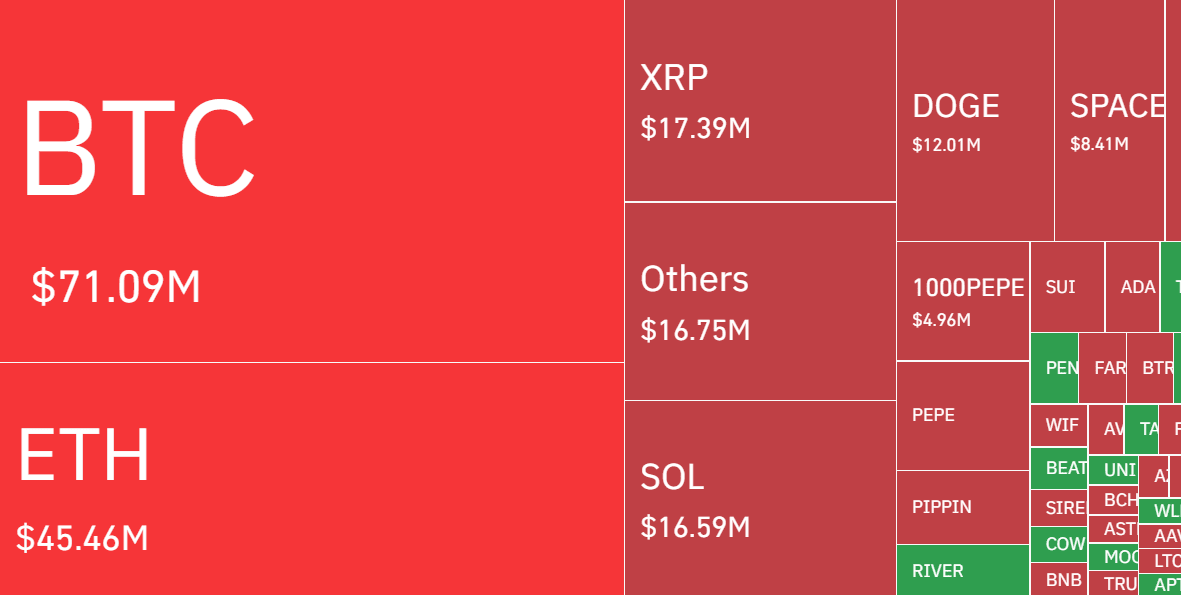Click the green COW tile
The image size is (1181, 595).
[x=1059, y=544]
